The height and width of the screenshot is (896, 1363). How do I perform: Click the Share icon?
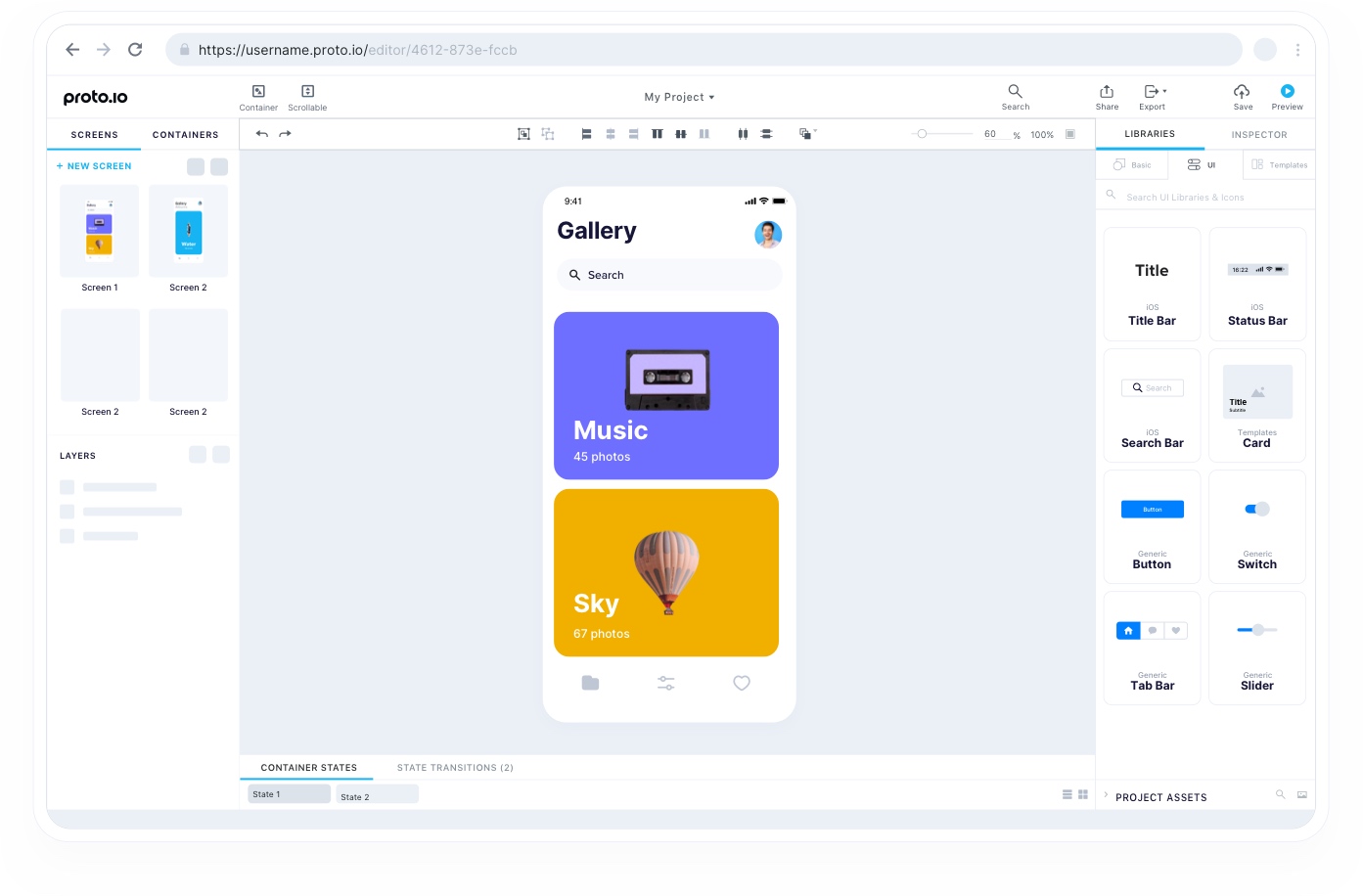pos(1107,95)
